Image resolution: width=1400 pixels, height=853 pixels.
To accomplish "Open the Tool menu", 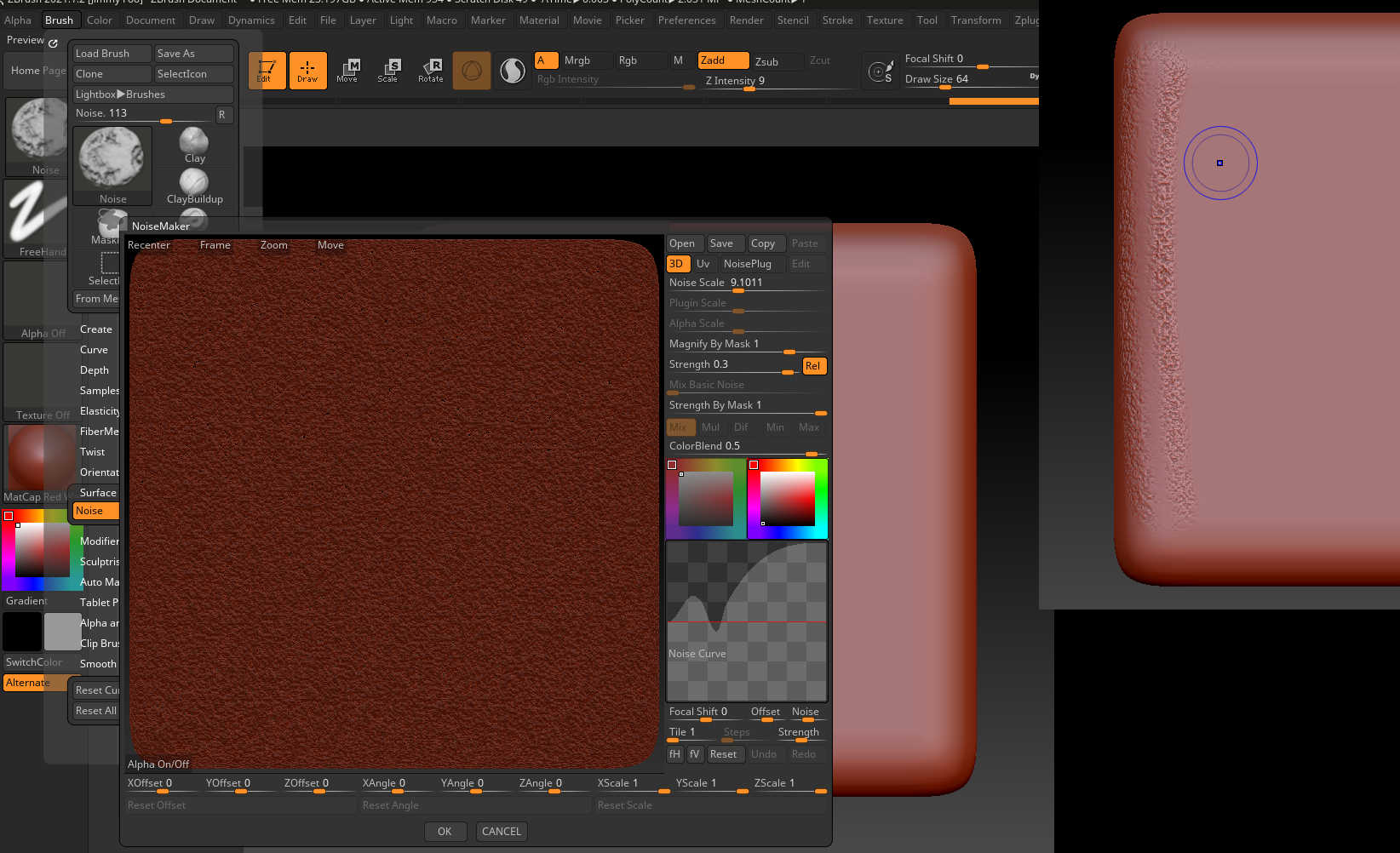I will [x=927, y=20].
